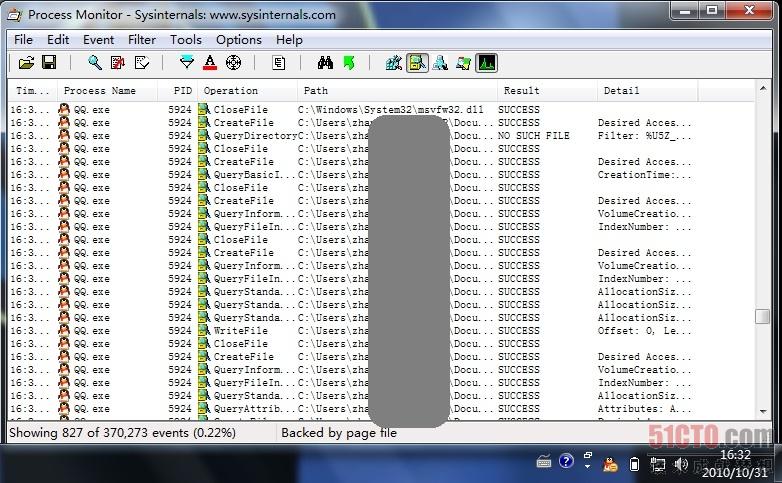Open the Filter menu

coord(142,39)
